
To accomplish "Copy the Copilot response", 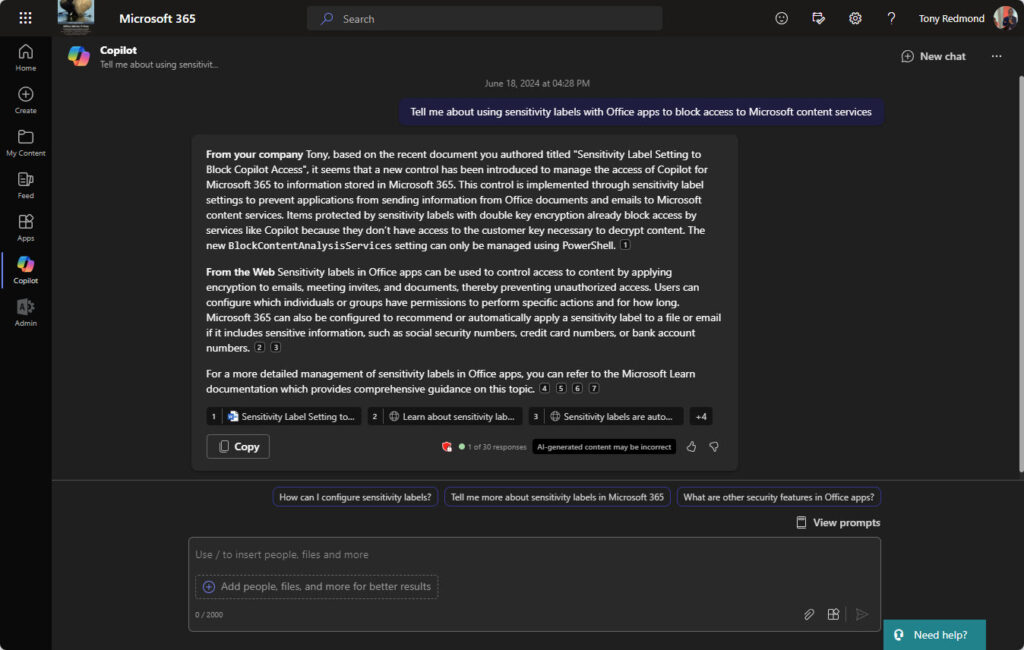I will [x=238, y=446].
